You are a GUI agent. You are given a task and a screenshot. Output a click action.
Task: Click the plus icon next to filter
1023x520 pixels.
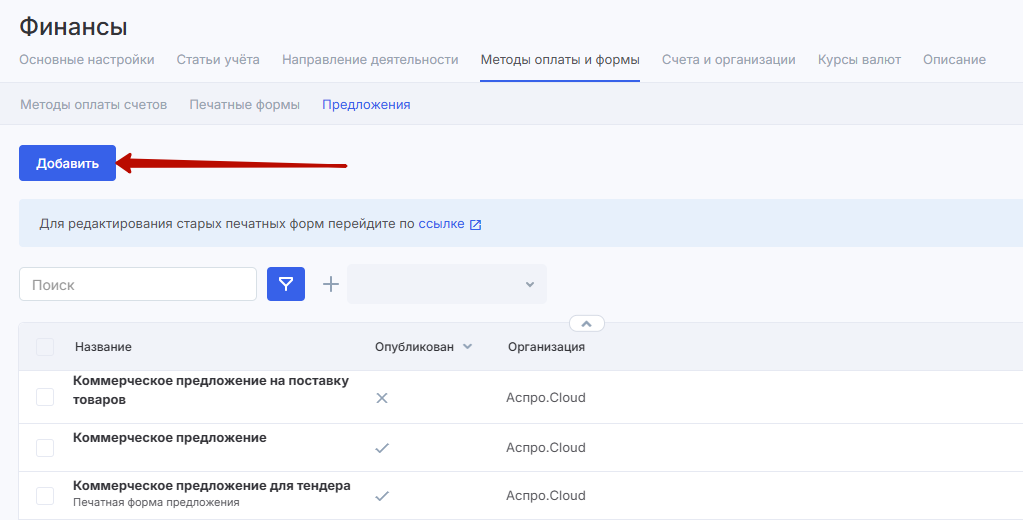point(331,284)
